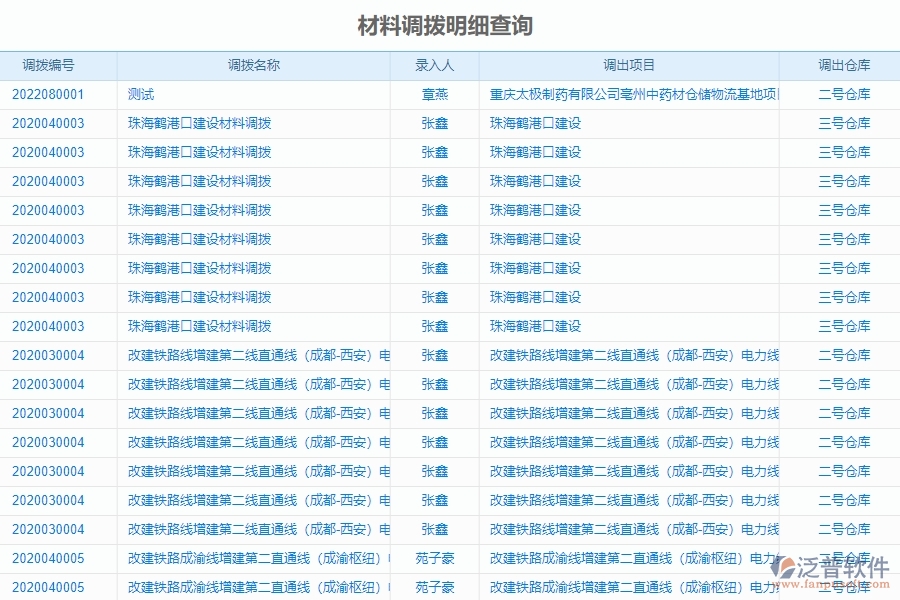Click the 录入人 column header
Image resolution: width=900 pixels, height=600 pixels.
(433, 65)
